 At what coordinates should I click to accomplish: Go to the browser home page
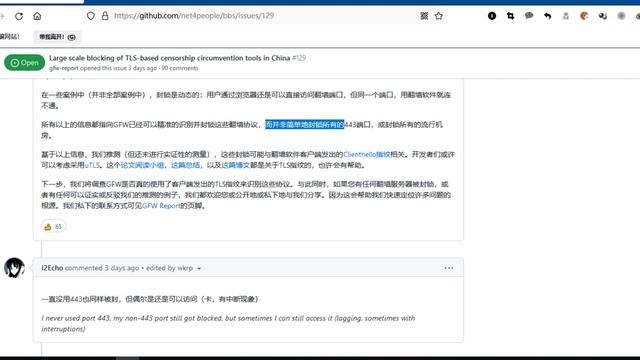coord(37,16)
